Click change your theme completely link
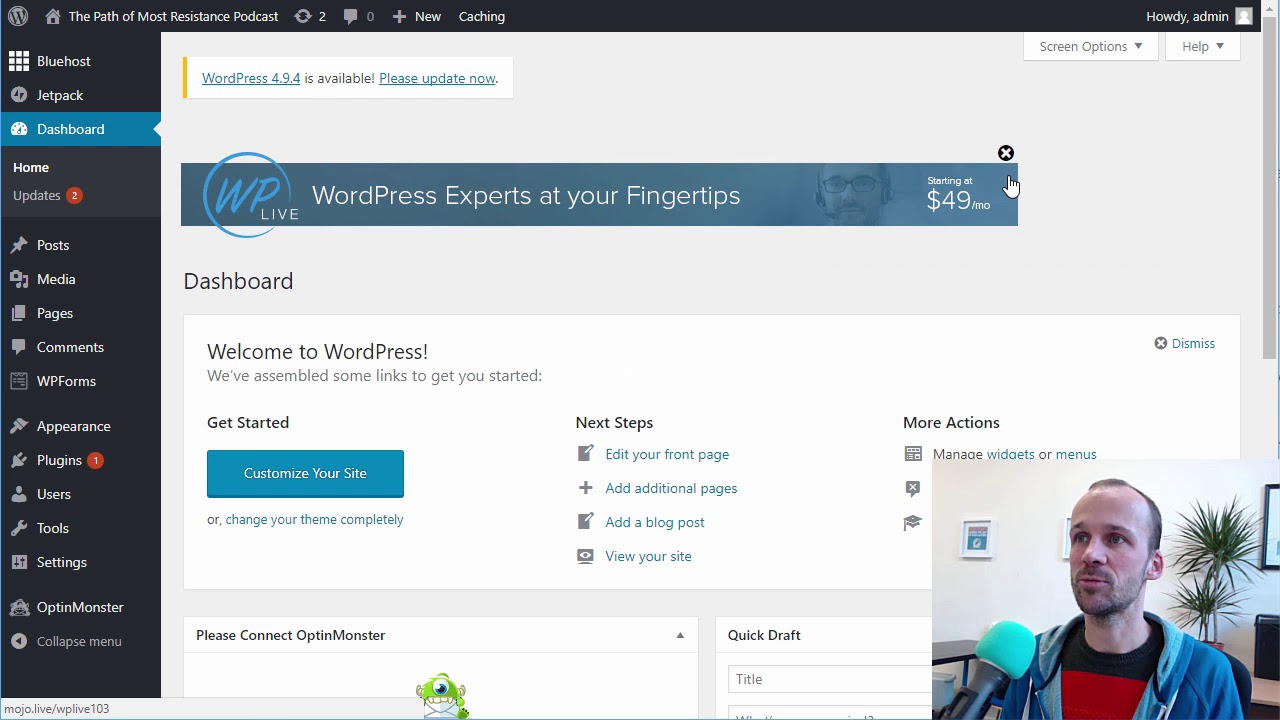The width and height of the screenshot is (1280, 720). [x=314, y=519]
